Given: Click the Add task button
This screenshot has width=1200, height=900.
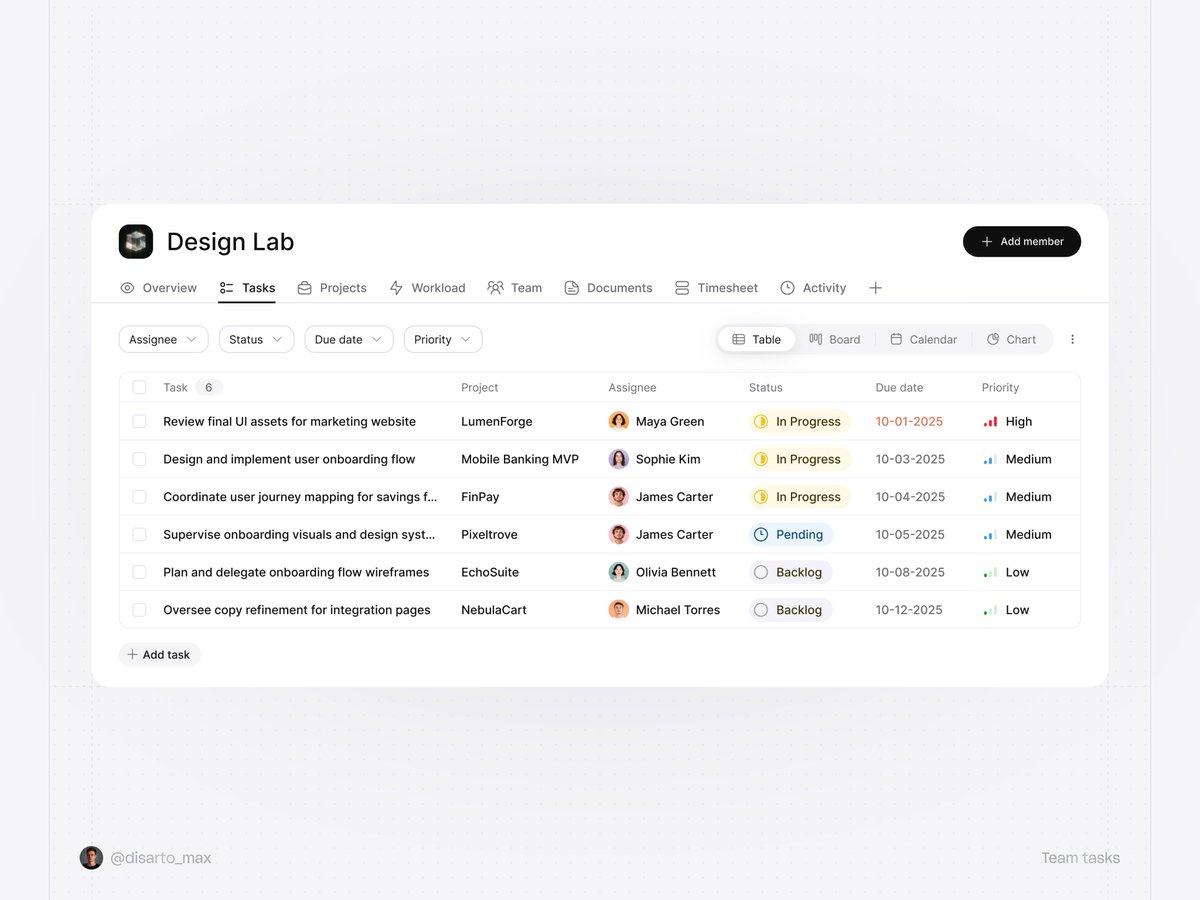Looking at the screenshot, I should (x=159, y=654).
